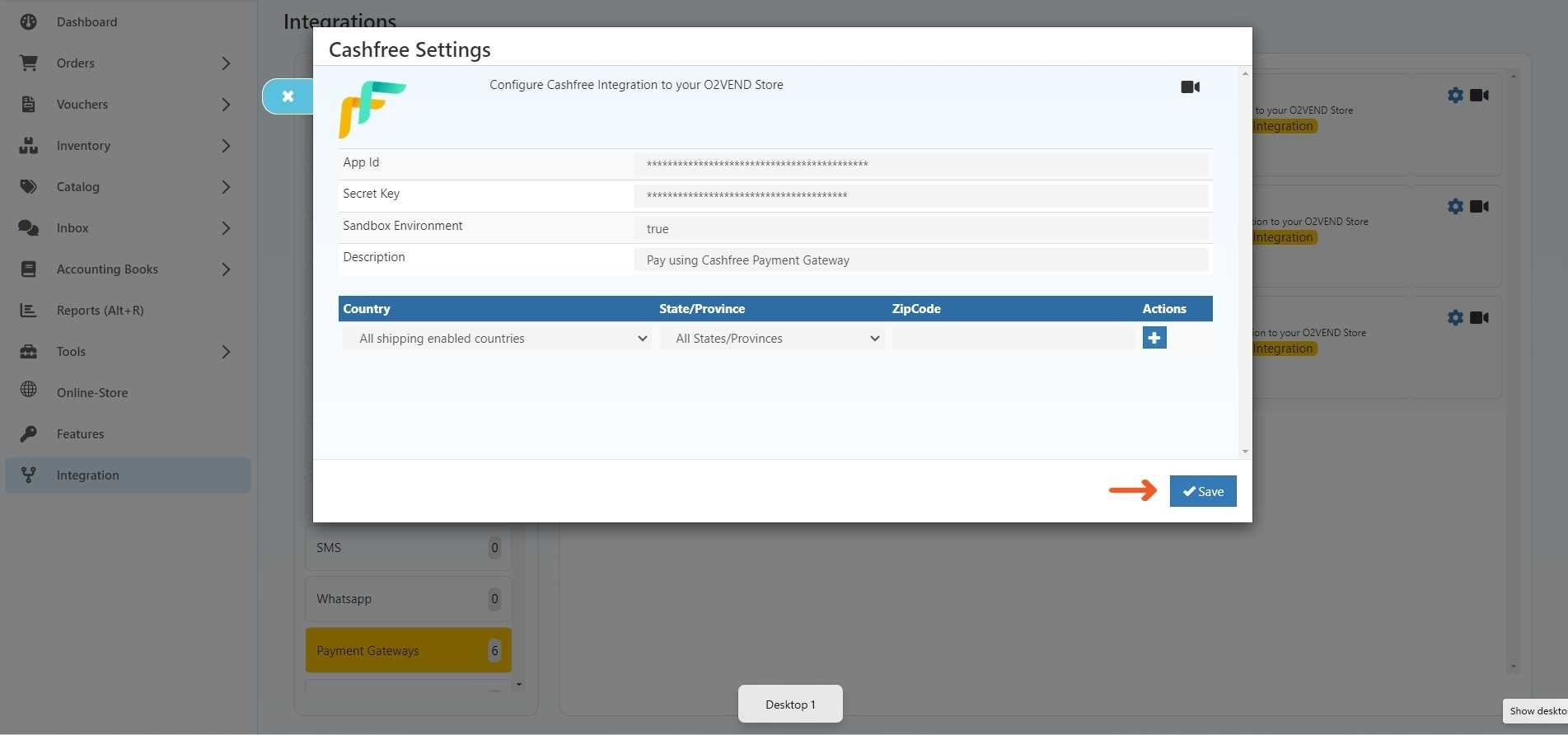Select the SMS integration category
Viewport: 1568px width, 735px height.
(408, 547)
